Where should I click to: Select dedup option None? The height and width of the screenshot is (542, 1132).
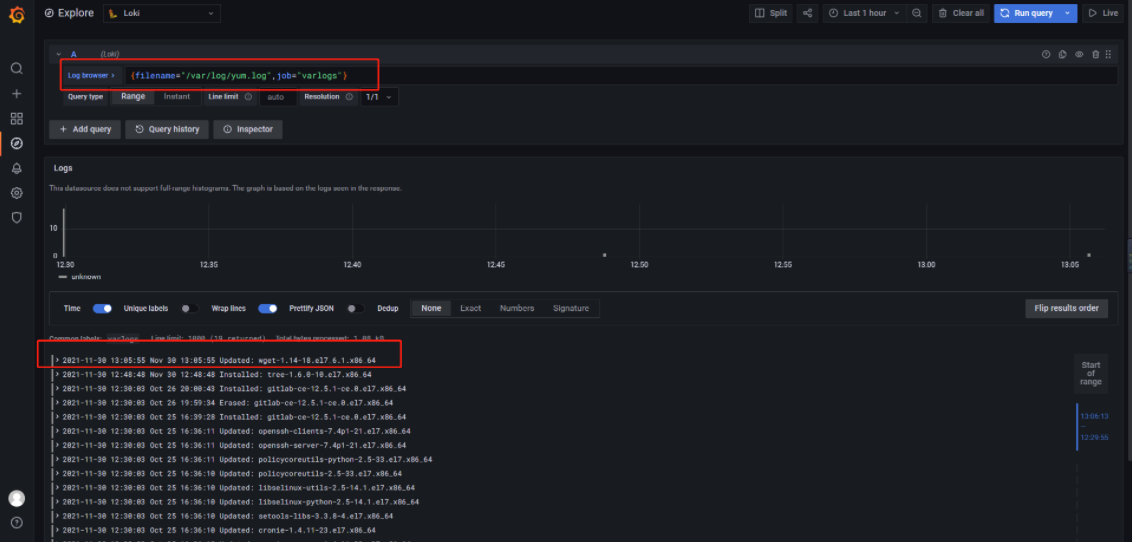pos(431,308)
